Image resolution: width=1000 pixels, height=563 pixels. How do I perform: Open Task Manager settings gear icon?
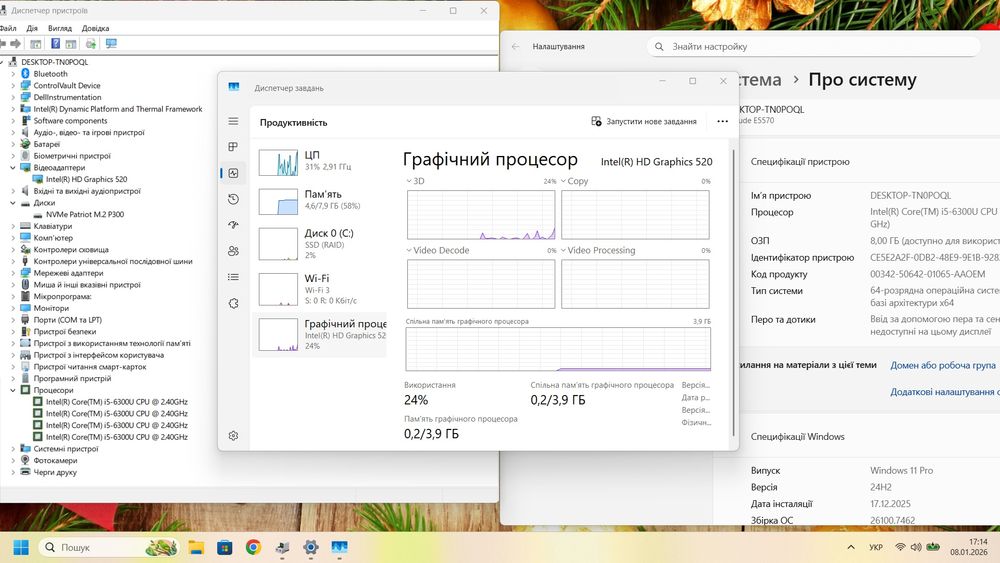(233, 435)
